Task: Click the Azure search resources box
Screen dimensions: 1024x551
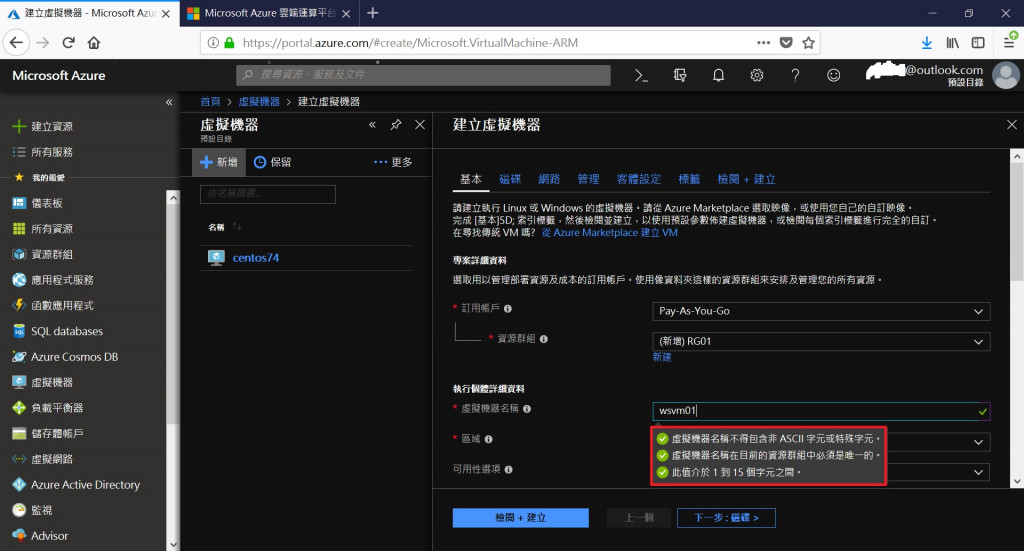Action: pos(423,75)
